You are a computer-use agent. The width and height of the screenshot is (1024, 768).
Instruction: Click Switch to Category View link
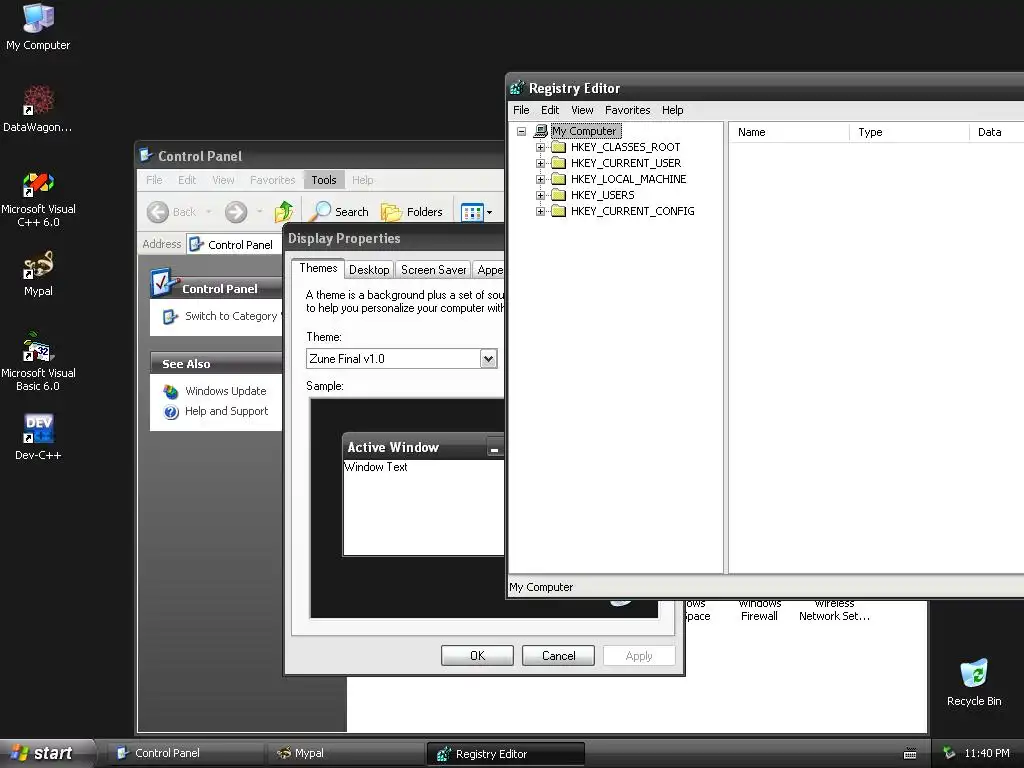click(x=233, y=316)
